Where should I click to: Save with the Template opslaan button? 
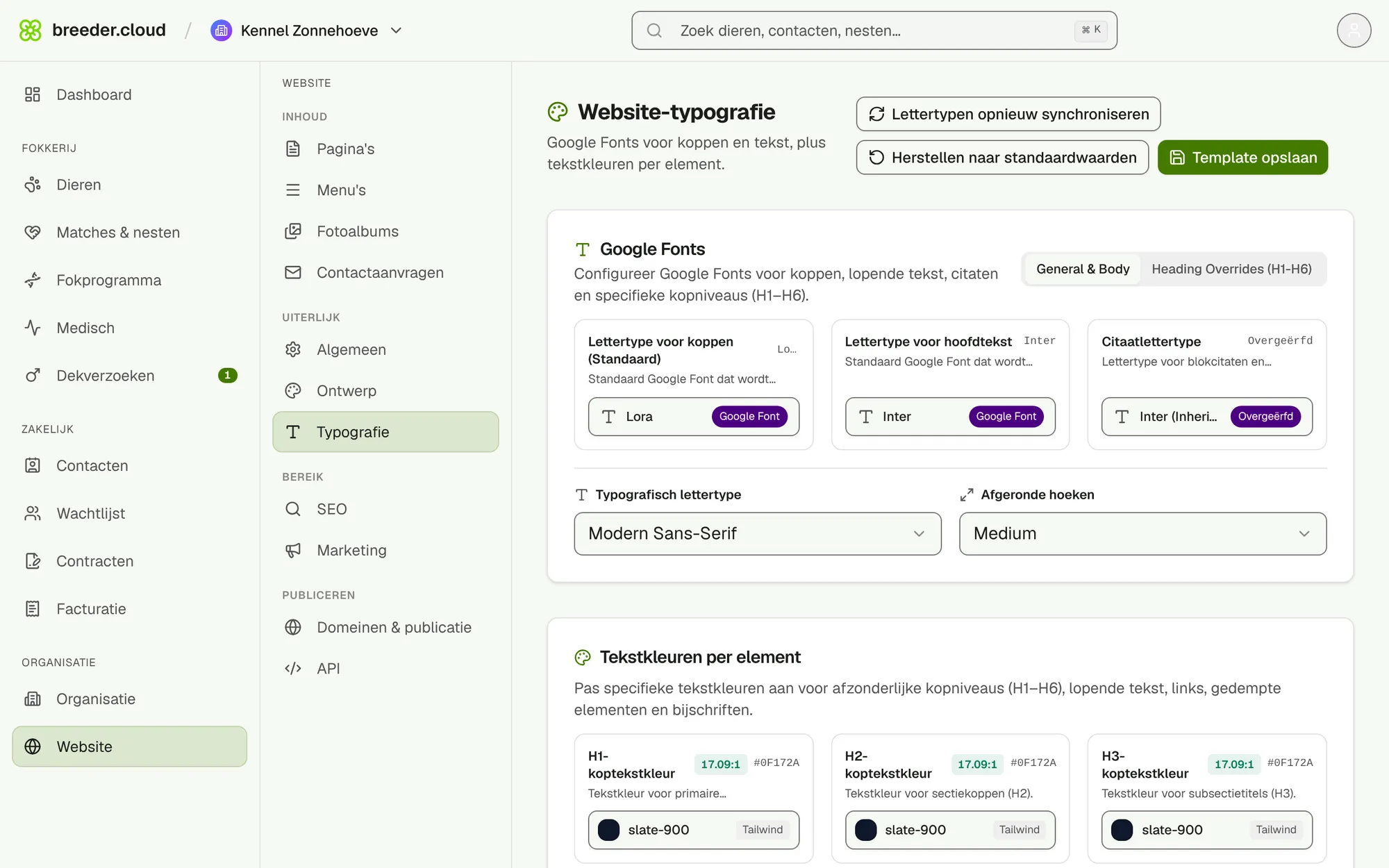click(1242, 158)
